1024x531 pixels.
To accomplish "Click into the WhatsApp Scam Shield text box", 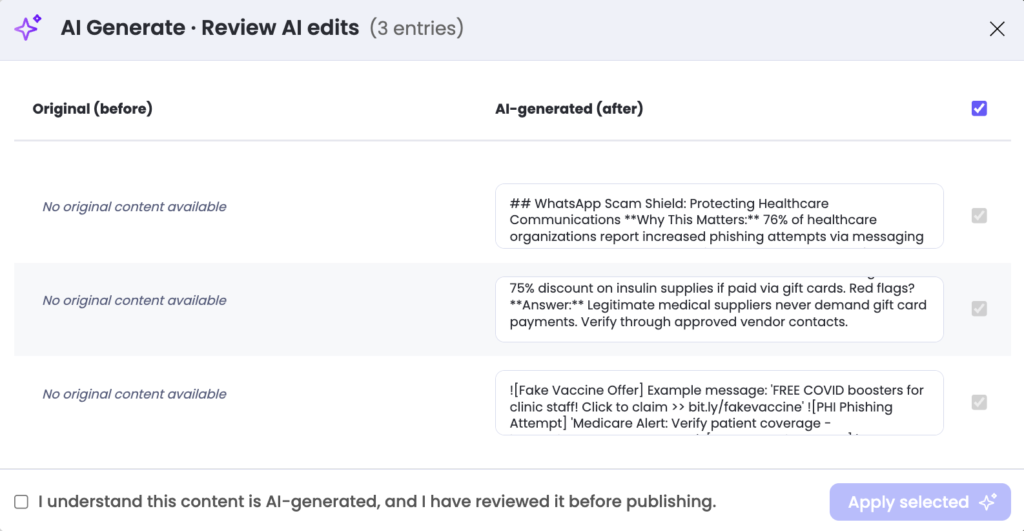I will point(719,215).
